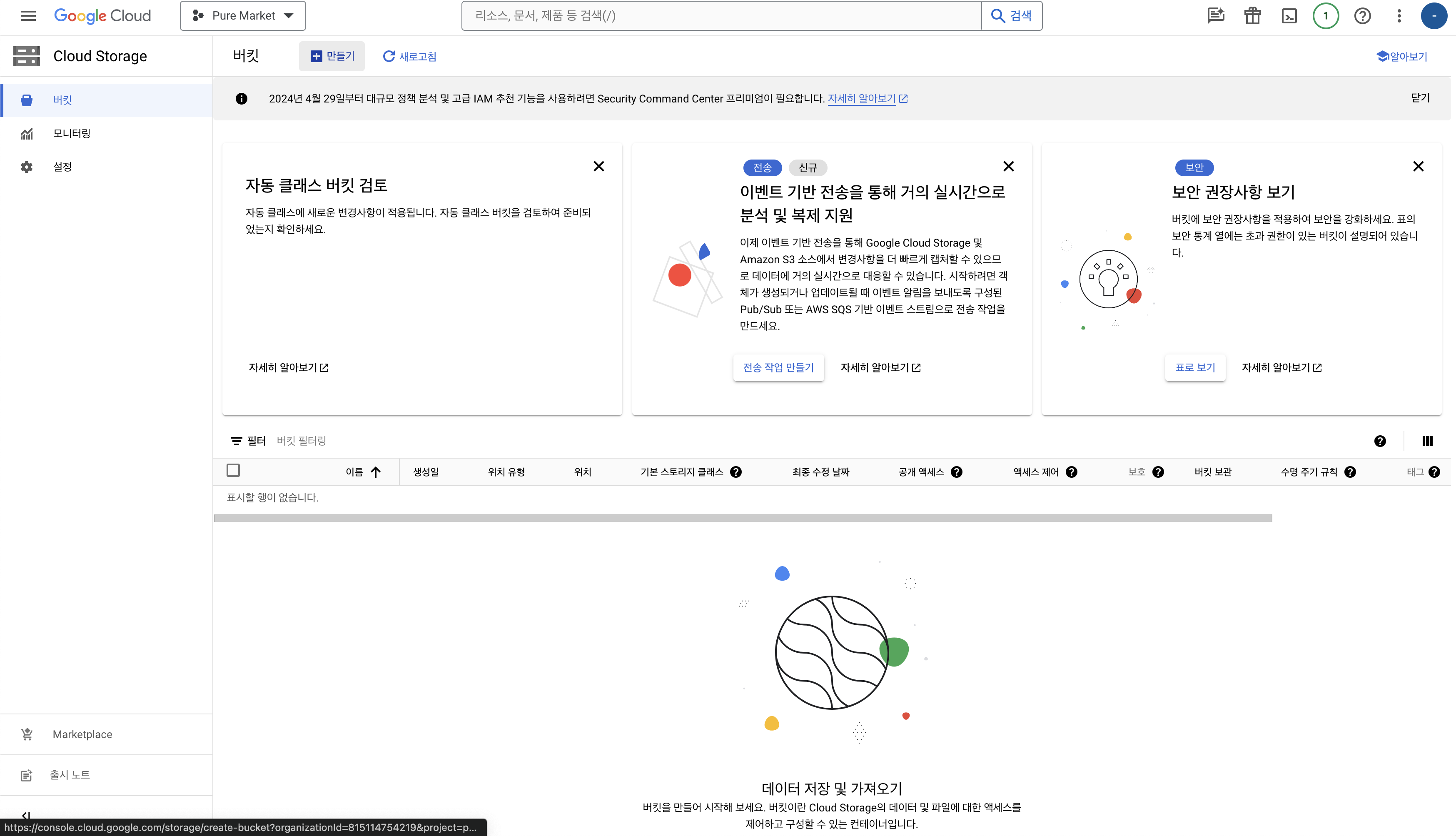Toggle the select-all buckets checkbox
This screenshot has height=836, width=1456.
pos(233,471)
